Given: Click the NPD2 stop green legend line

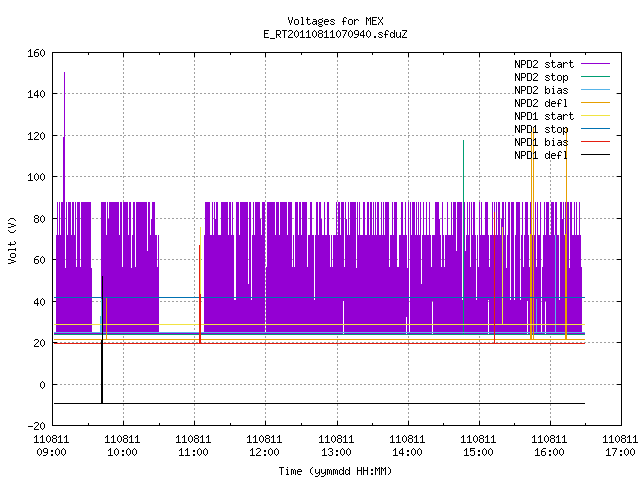Looking at the screenshot, I should (595, 77).
